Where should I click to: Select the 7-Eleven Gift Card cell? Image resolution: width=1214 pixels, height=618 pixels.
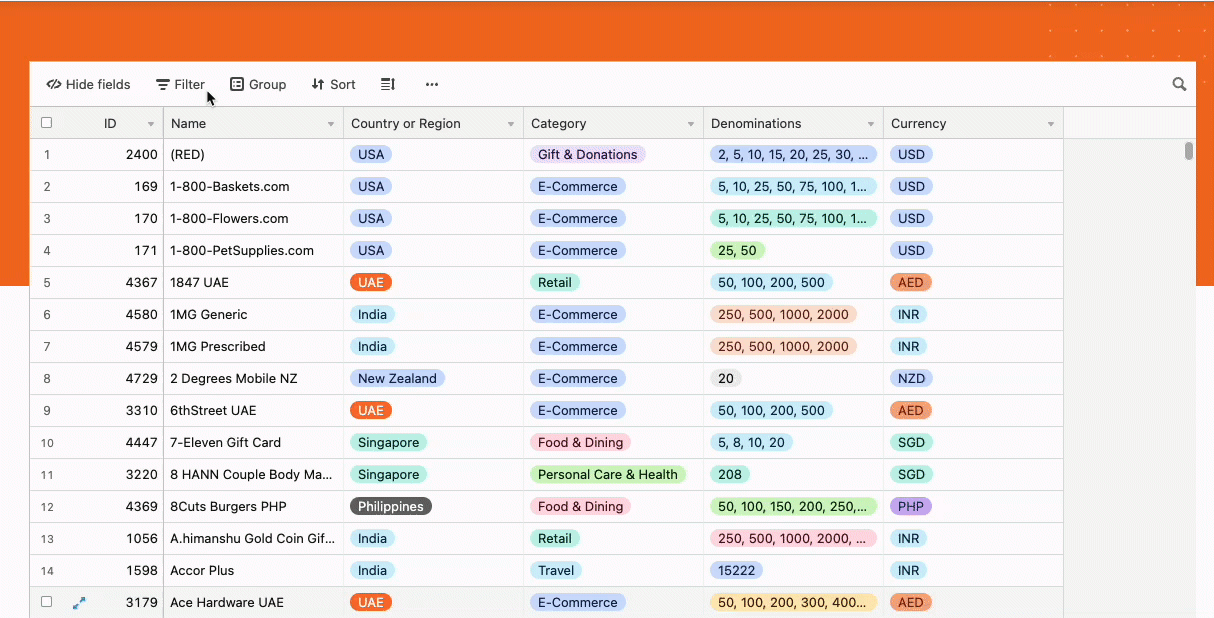click(253, 443)
